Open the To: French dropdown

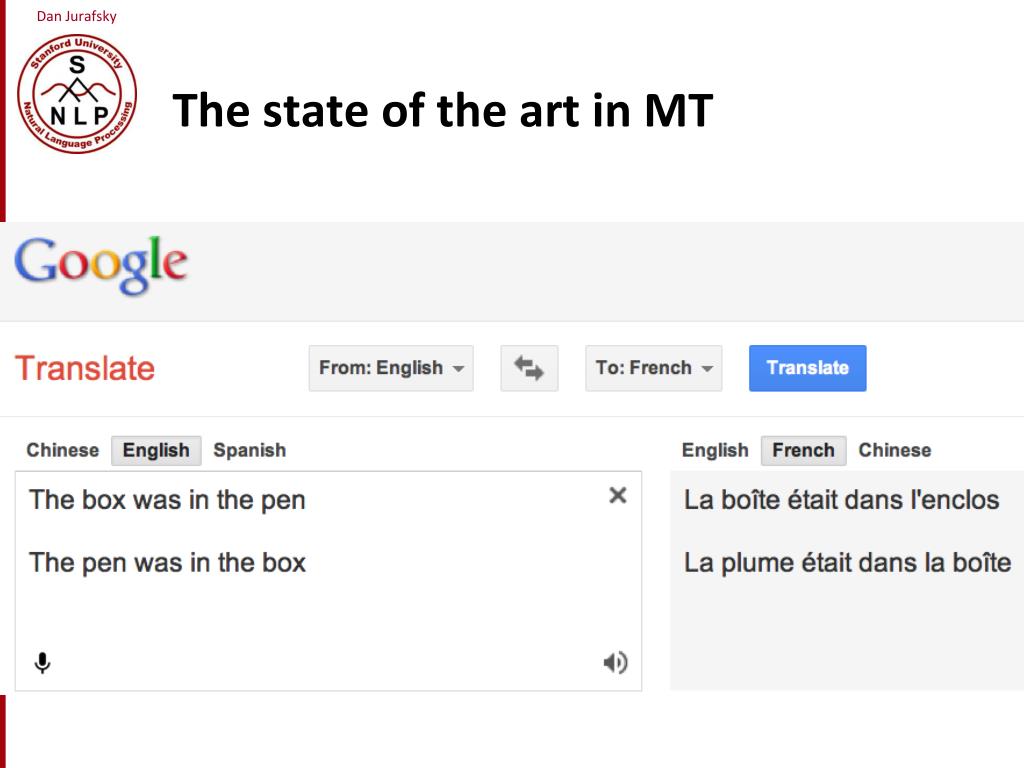654,368
